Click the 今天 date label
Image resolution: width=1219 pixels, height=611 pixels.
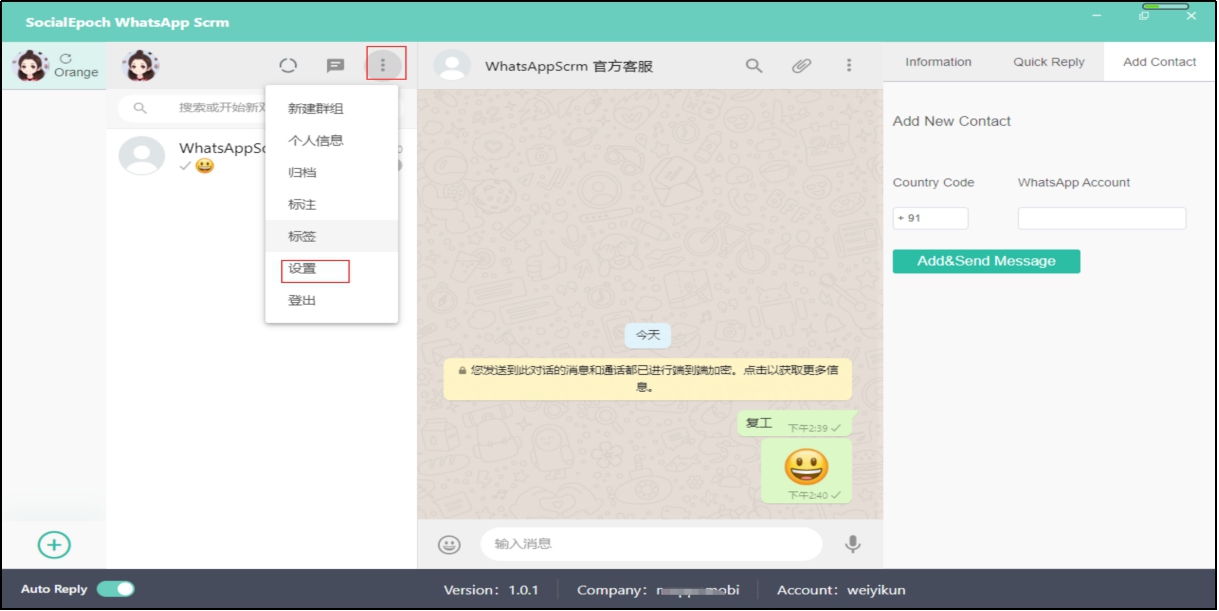click(x=648, y=335)
